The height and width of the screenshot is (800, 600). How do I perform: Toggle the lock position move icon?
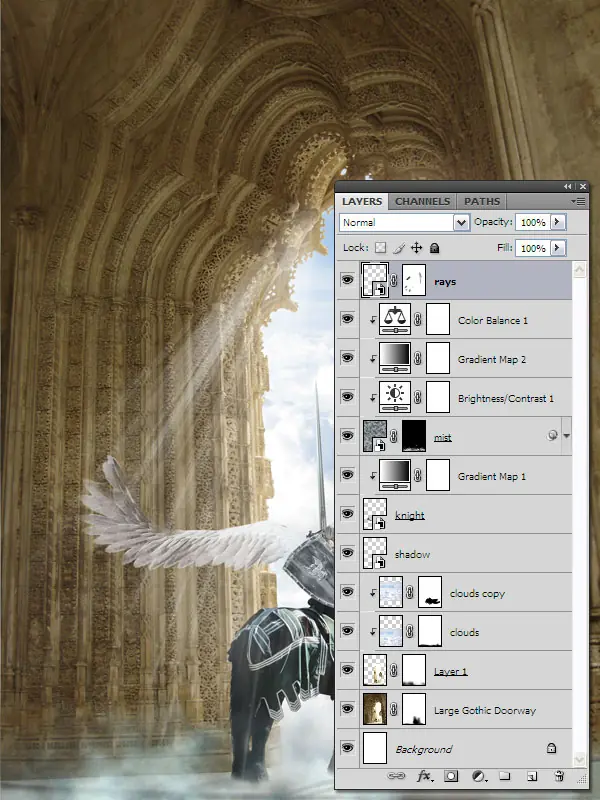pyautogui.click(x=416, y=248)
